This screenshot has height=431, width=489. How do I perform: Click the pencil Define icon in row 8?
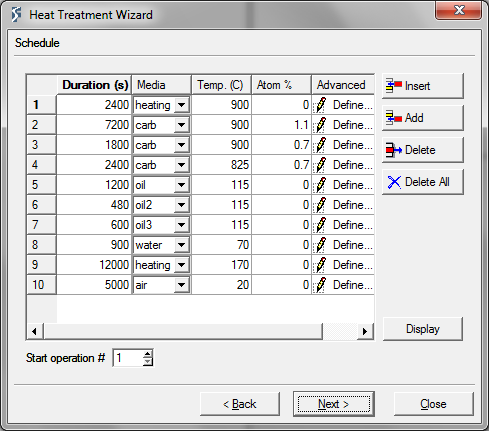[320, 245]
